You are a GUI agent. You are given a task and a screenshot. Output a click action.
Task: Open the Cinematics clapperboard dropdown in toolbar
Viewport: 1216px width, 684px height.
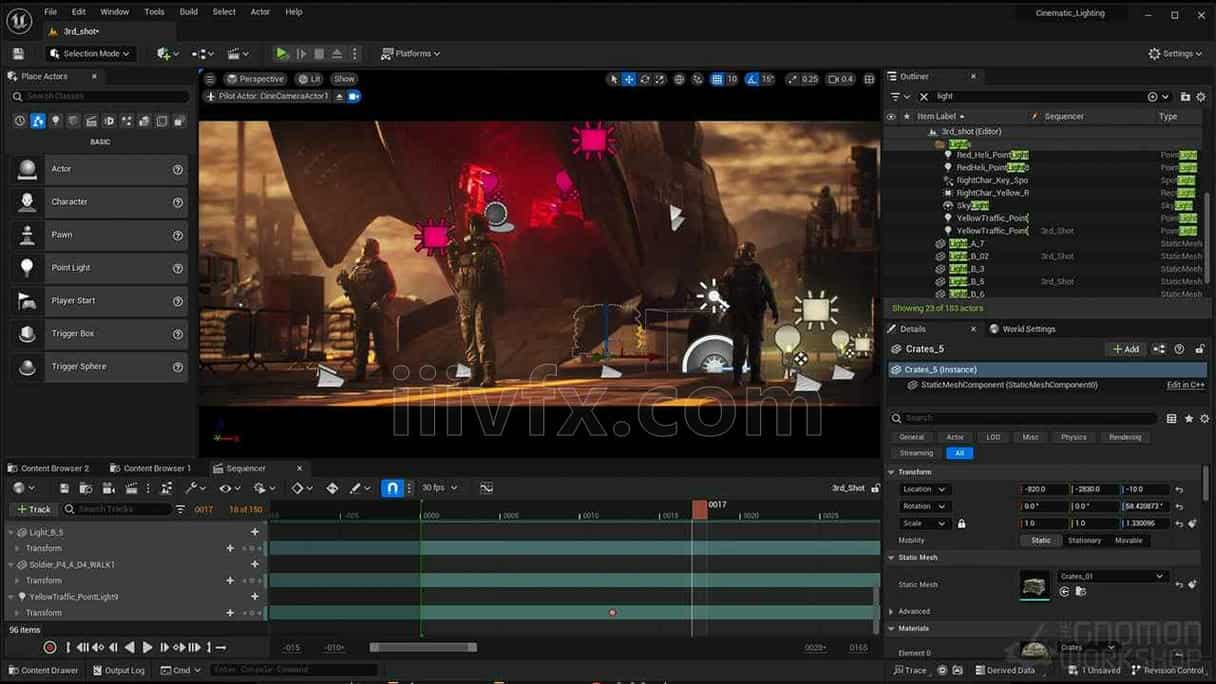tap(237, 54)
